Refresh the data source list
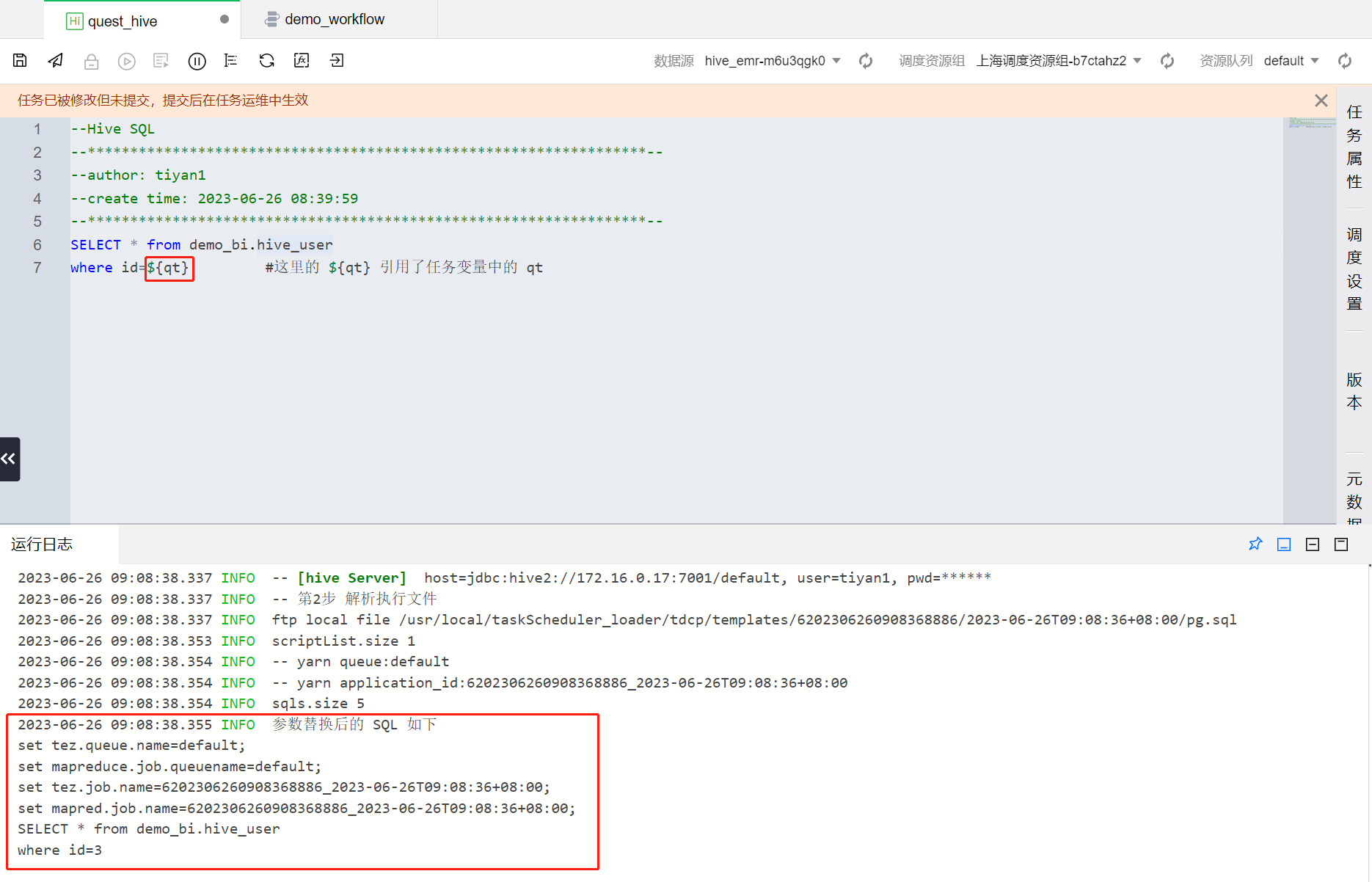This screenshot has width=1372, height=882. point(866,61)
